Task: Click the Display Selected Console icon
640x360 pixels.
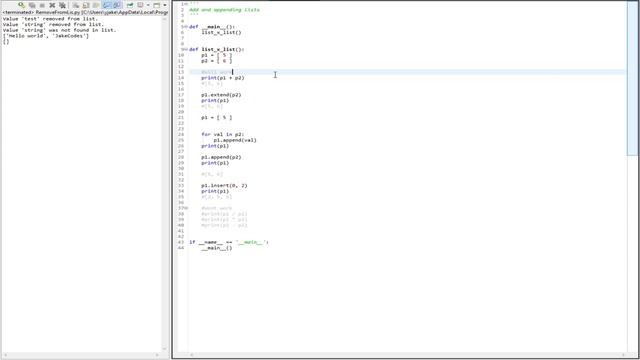Action: 140,5
